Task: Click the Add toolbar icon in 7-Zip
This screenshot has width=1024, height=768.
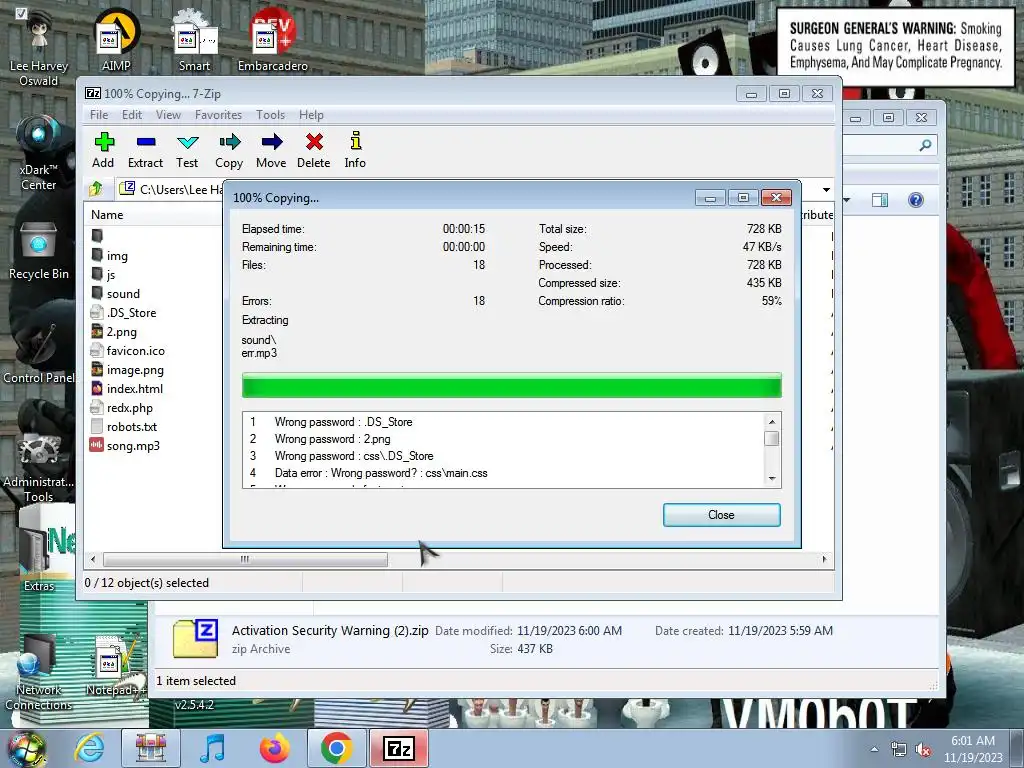Action: click(x=103, y=150)
